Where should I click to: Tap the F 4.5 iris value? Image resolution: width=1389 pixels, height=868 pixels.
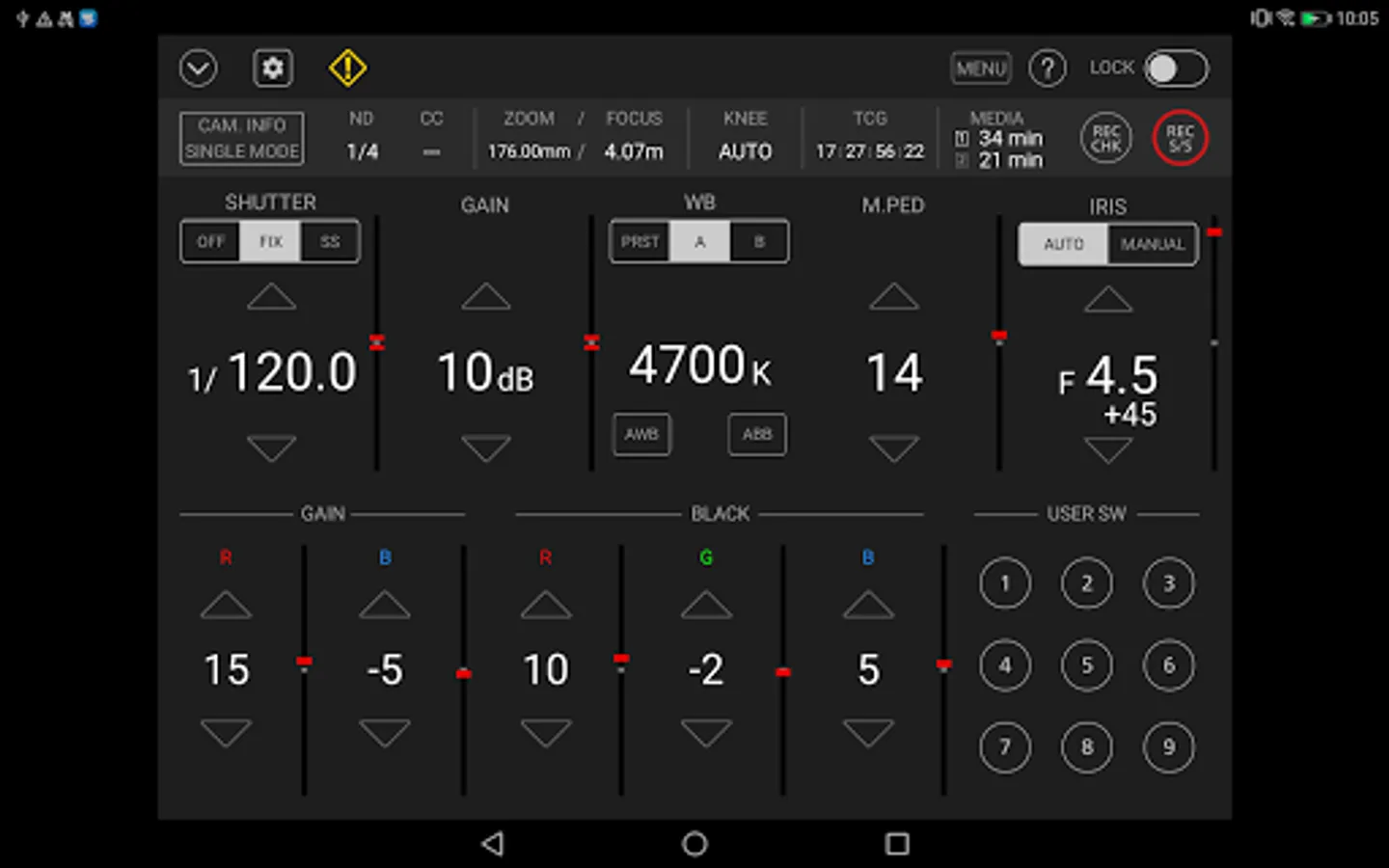tap(1107, 376)
